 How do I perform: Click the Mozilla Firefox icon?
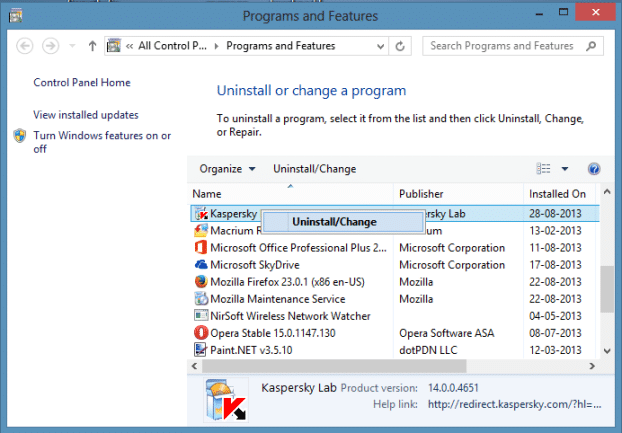(201, 282)
